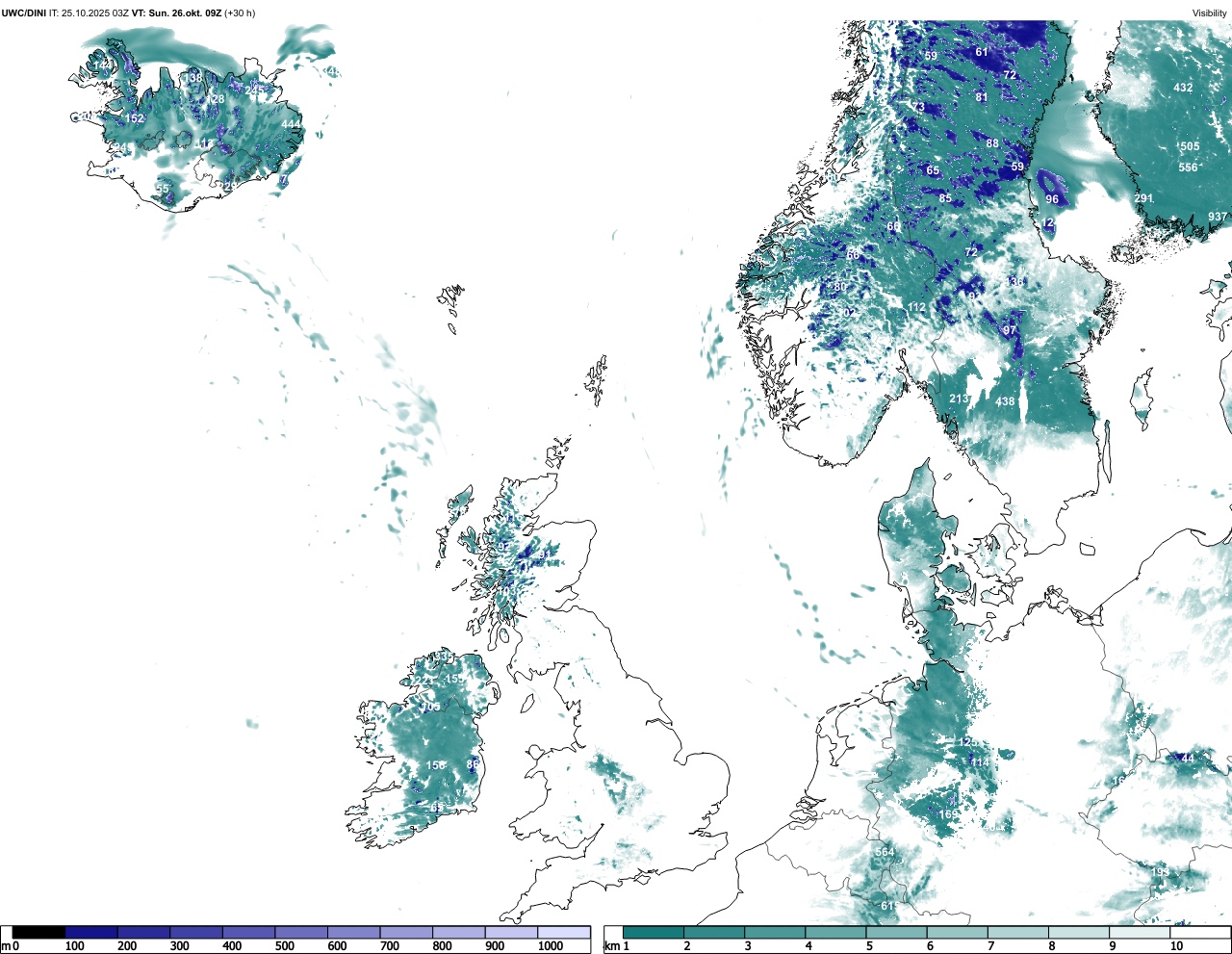Click the '937' value on the map

tap(1218, 217)
